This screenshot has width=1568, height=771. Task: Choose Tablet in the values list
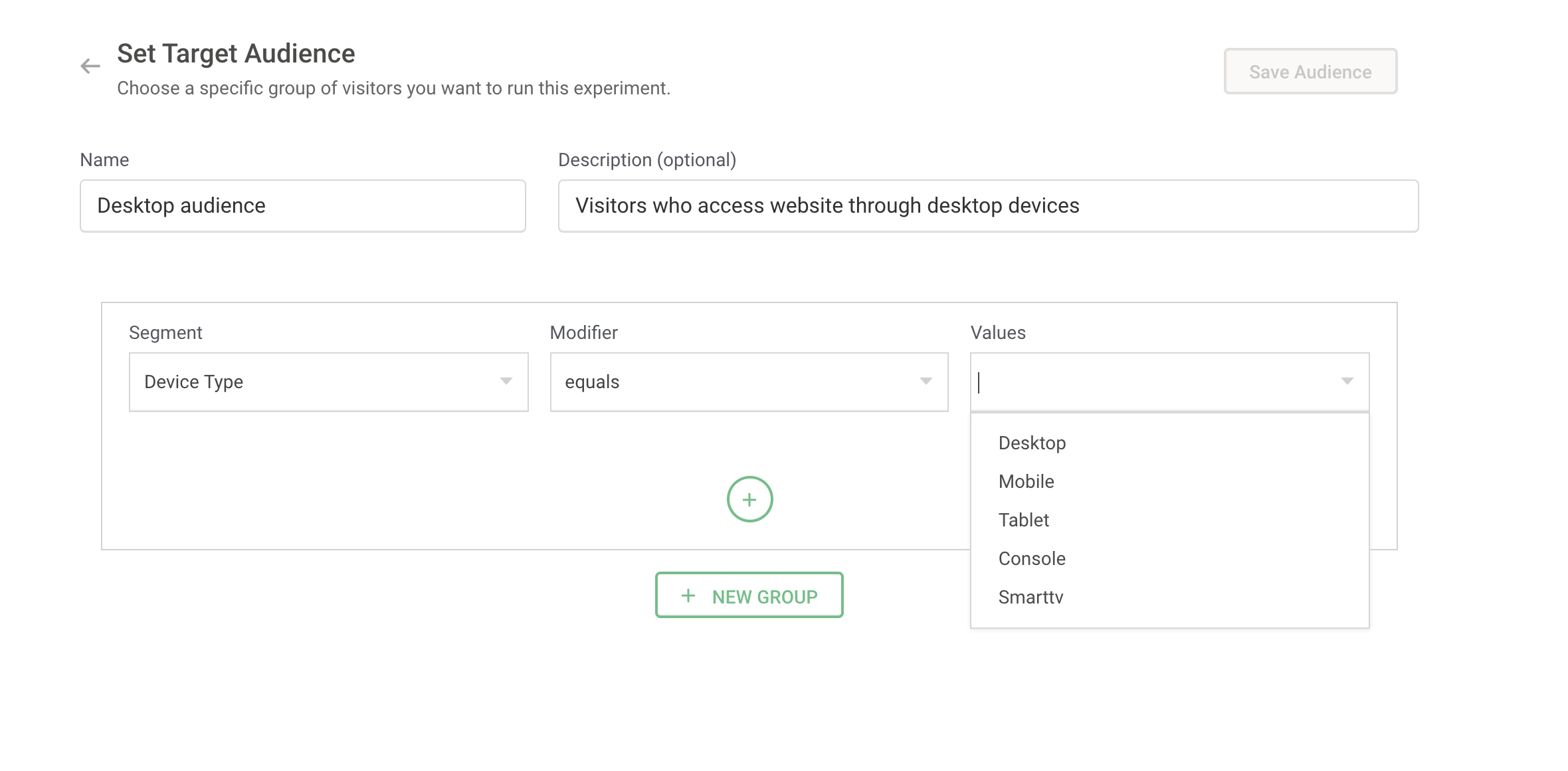tap(1023, 520)
